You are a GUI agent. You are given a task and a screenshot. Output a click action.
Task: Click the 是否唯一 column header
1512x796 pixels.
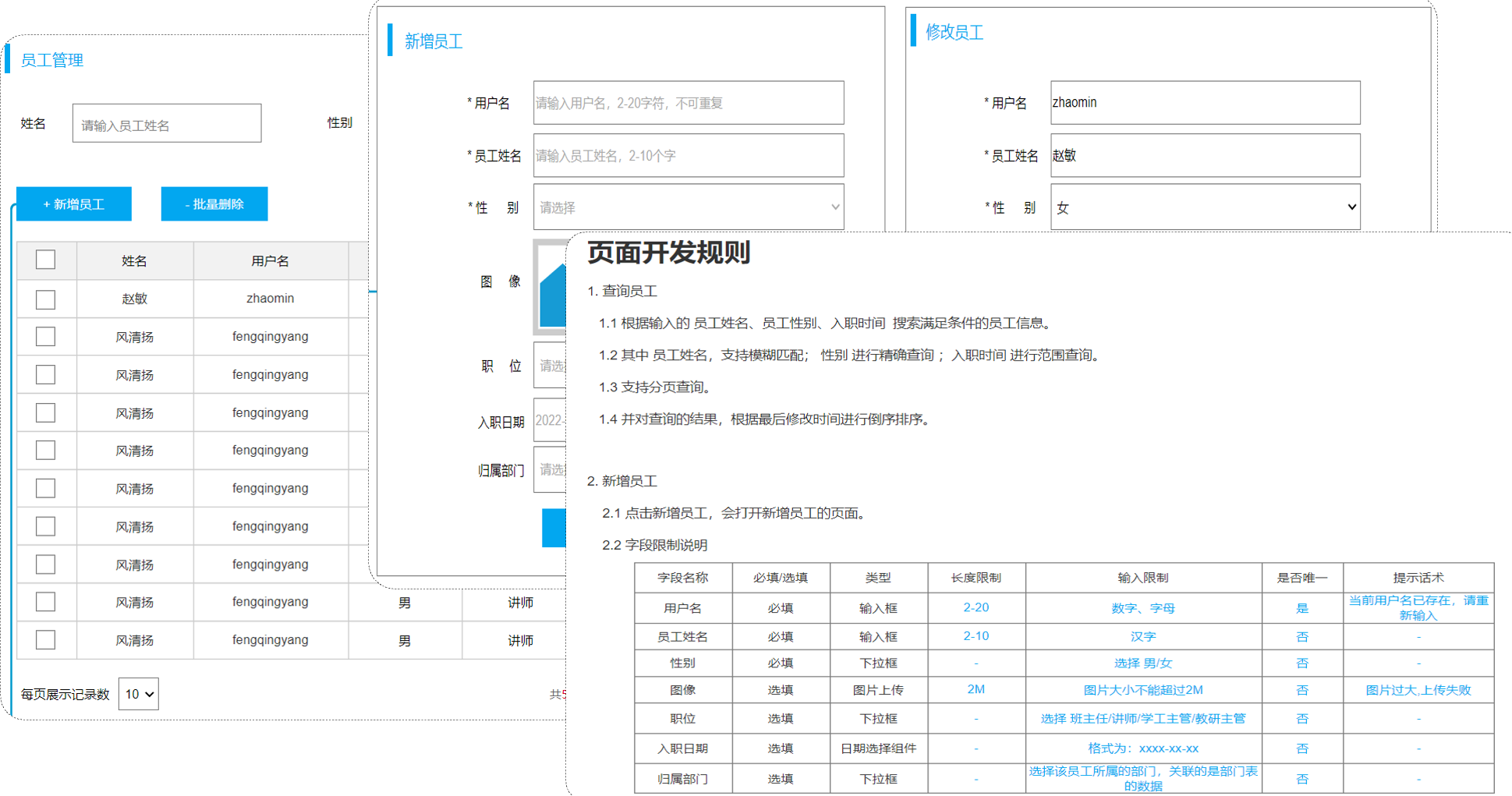(1302, 578)
